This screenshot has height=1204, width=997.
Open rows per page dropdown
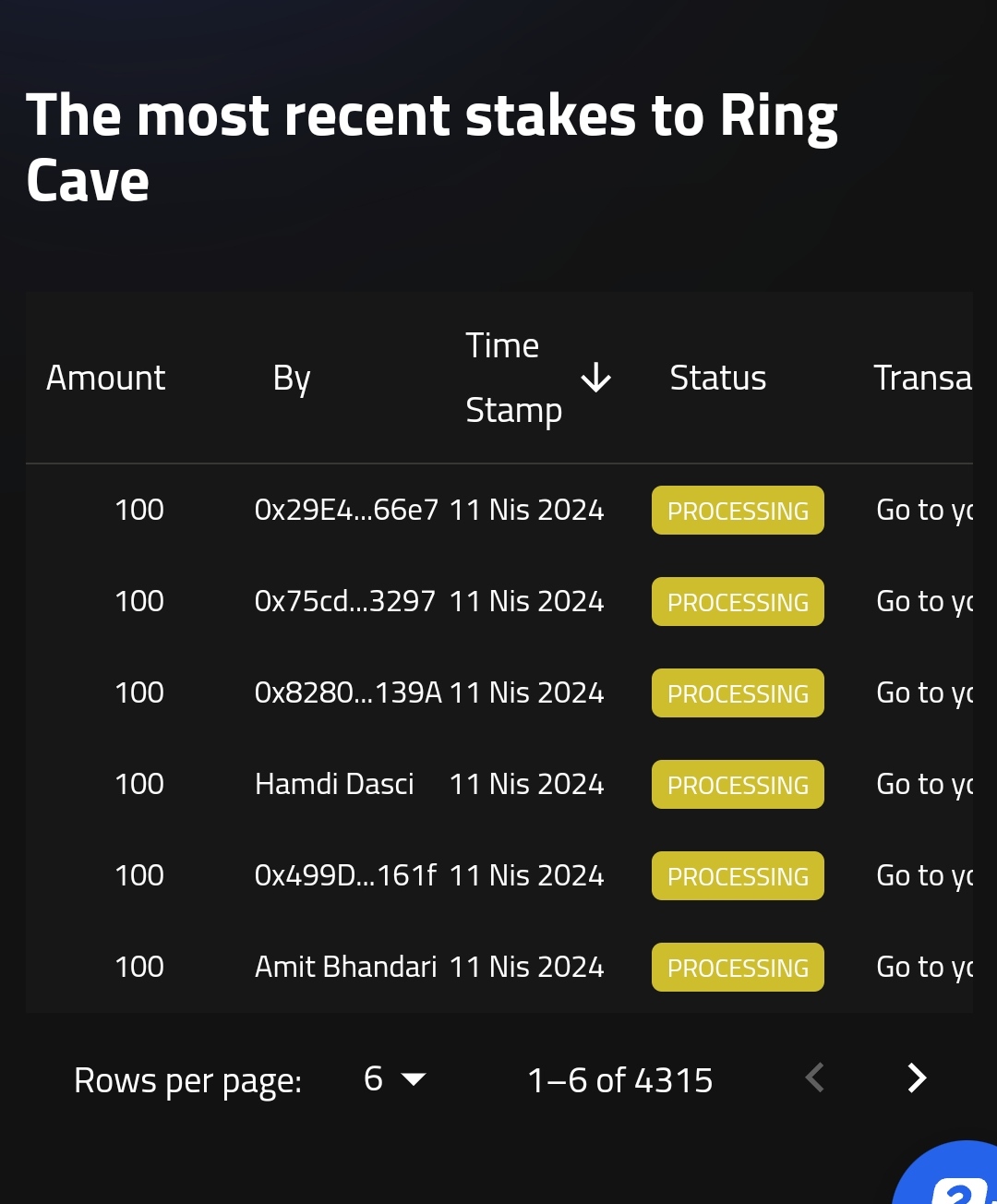pyautogui.click(x=394, y=1078)
